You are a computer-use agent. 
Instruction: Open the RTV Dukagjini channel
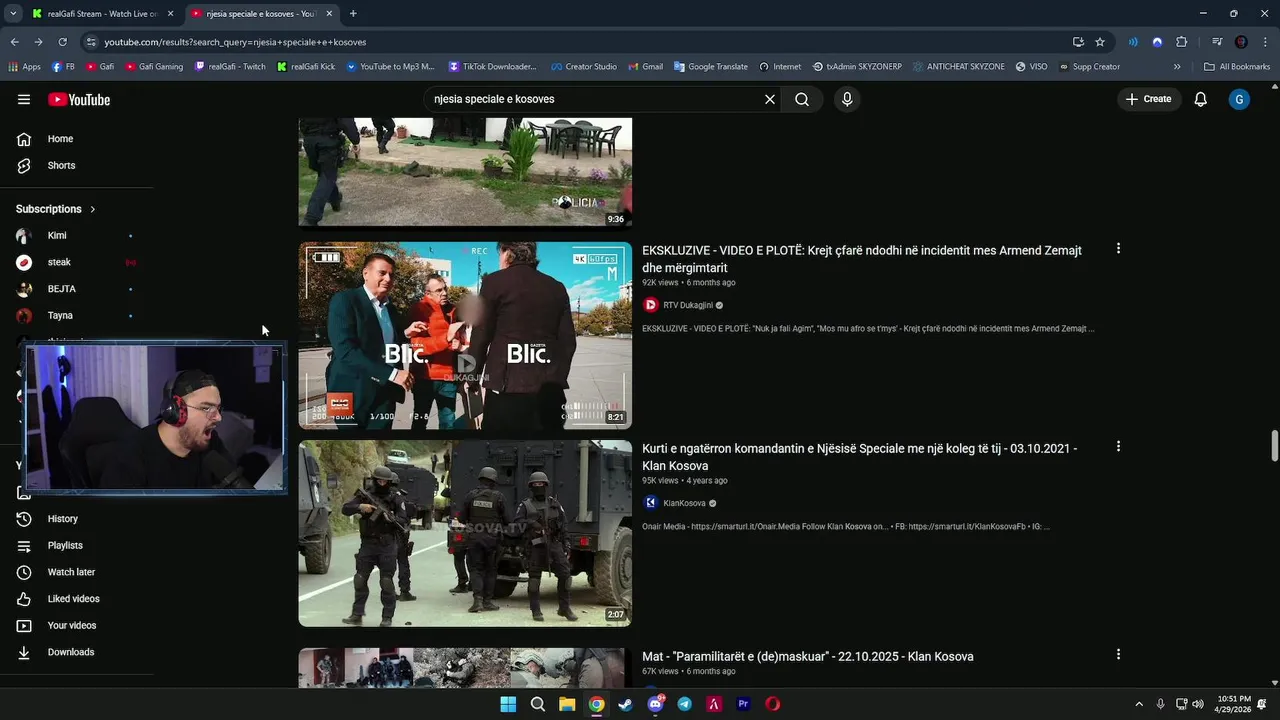[688, 305]
